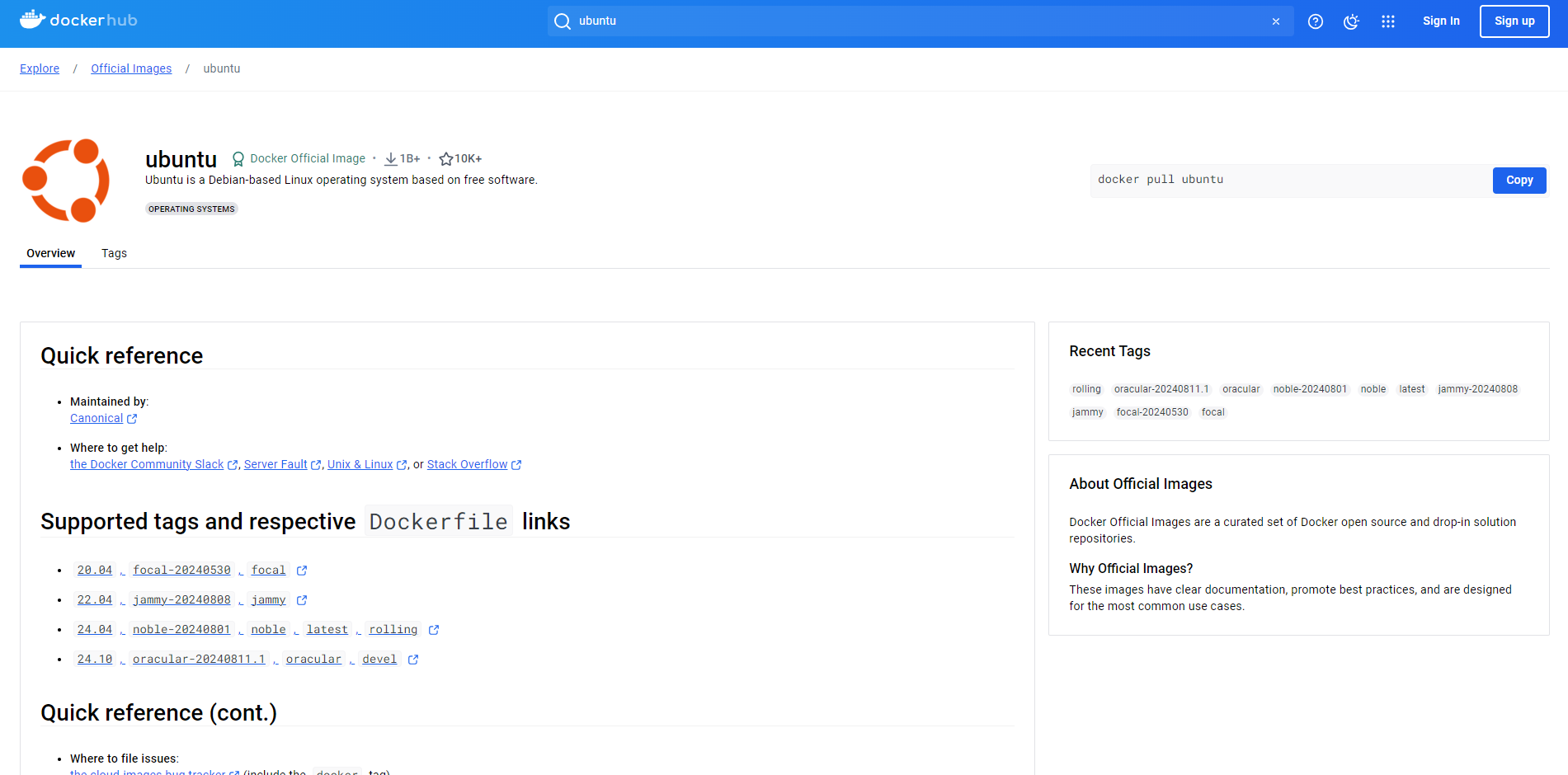
Task: Open the apps grid menu
Action: (x=1388, y=21)
